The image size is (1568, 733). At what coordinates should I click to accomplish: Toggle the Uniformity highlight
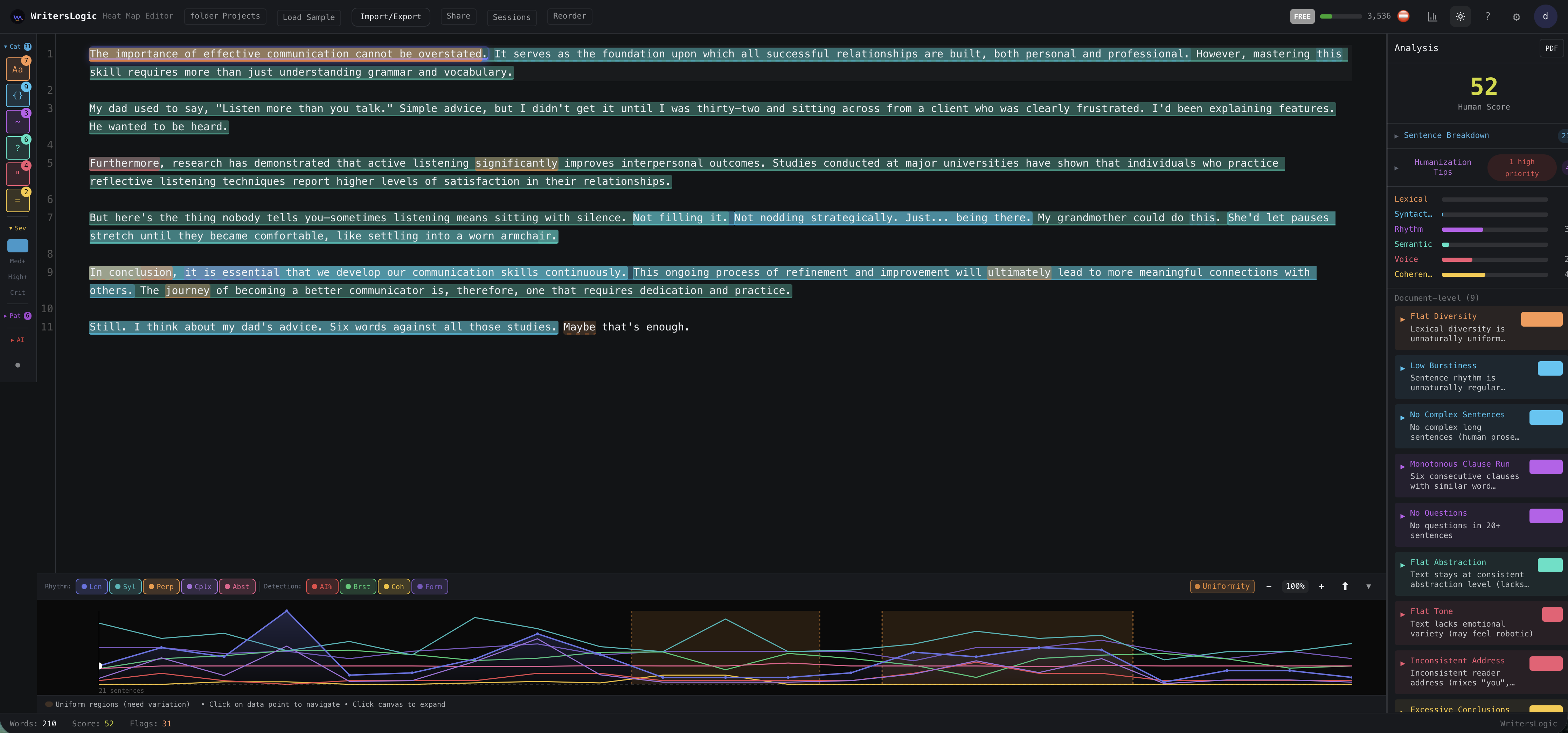tap(1222, 586)
